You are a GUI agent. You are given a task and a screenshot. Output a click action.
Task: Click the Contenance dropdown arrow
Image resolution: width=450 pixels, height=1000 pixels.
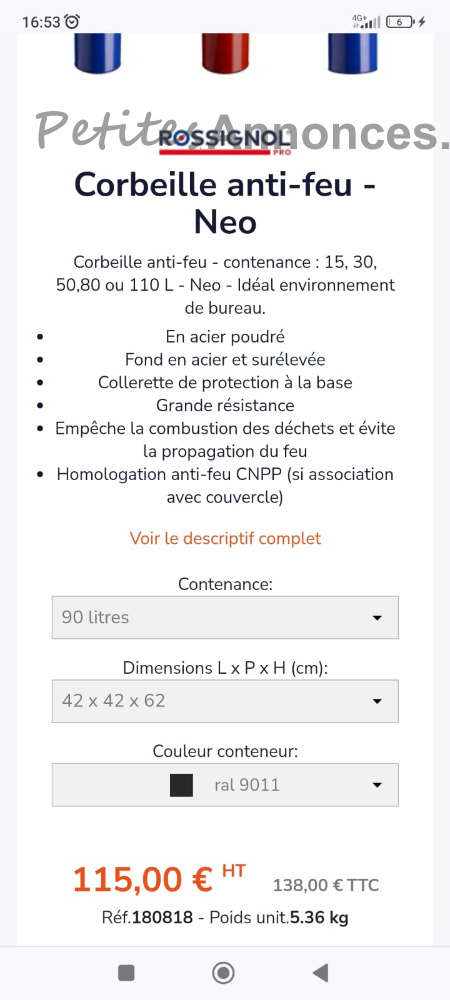pyautogui.click(x=377, y=618)
